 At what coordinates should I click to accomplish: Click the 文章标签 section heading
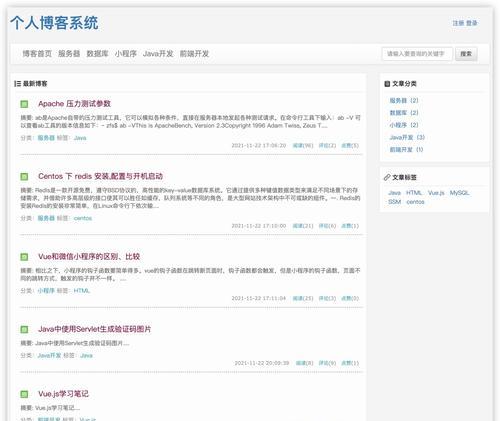point(404,177)
